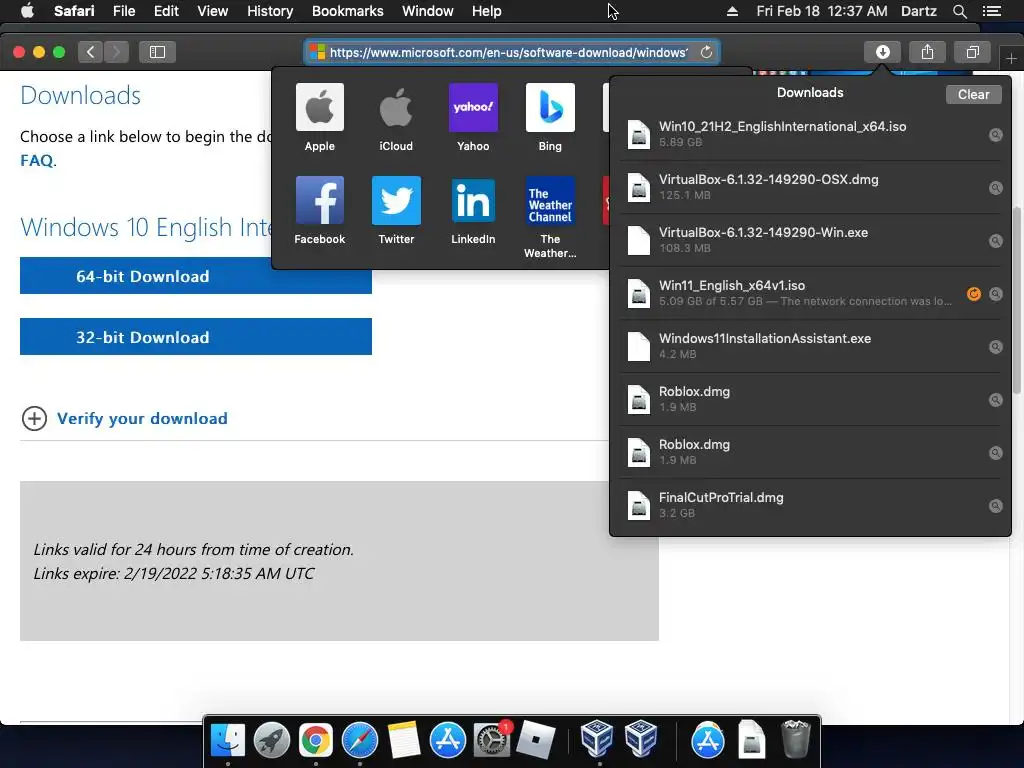The height and width of the screenshot is (768, 1024).
Task: Open the LinkedIn favorite icon
Action: pyautogui.click(x=473, y=200)
